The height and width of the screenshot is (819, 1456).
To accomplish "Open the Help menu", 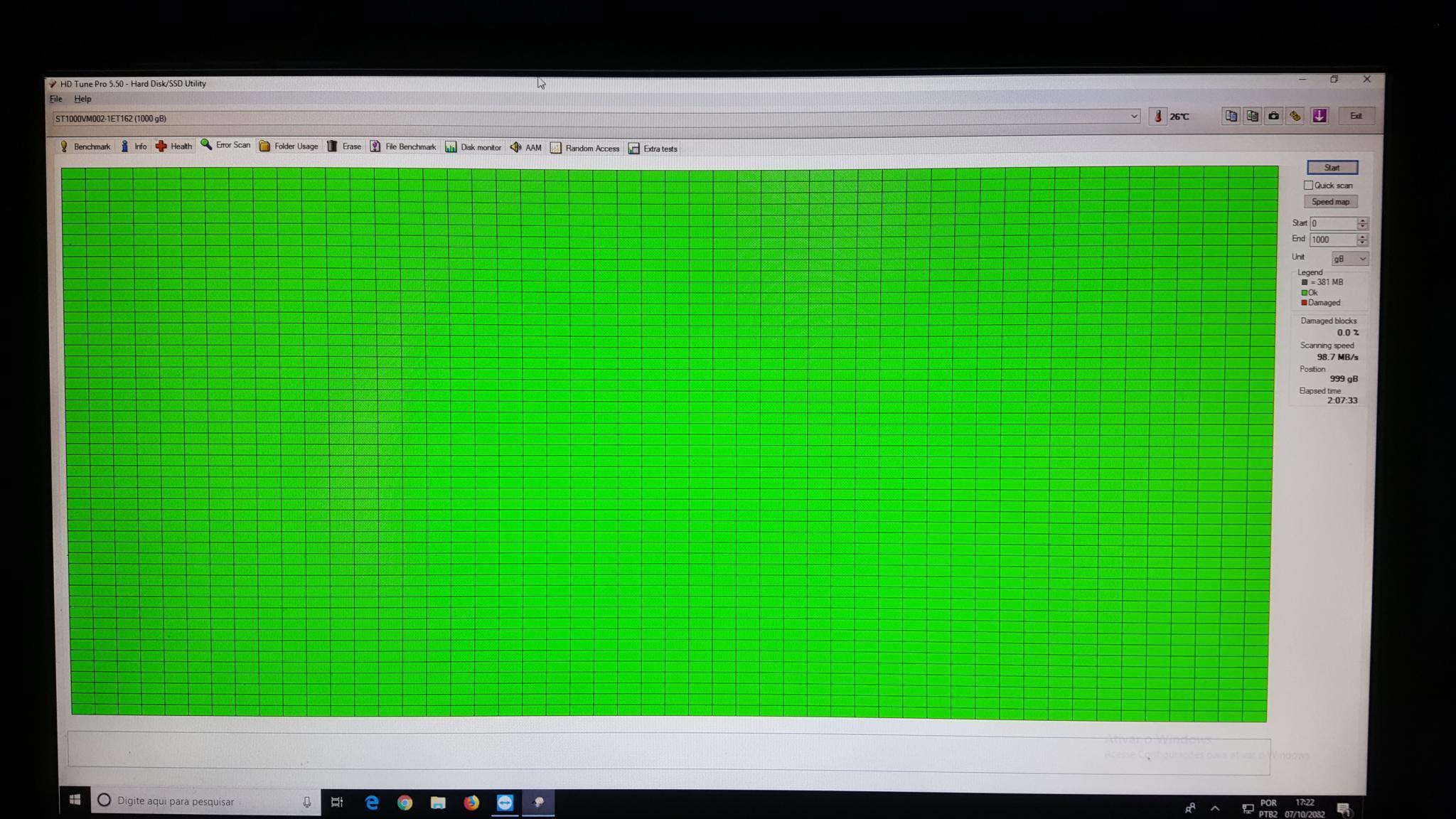I will pos(82,99).
